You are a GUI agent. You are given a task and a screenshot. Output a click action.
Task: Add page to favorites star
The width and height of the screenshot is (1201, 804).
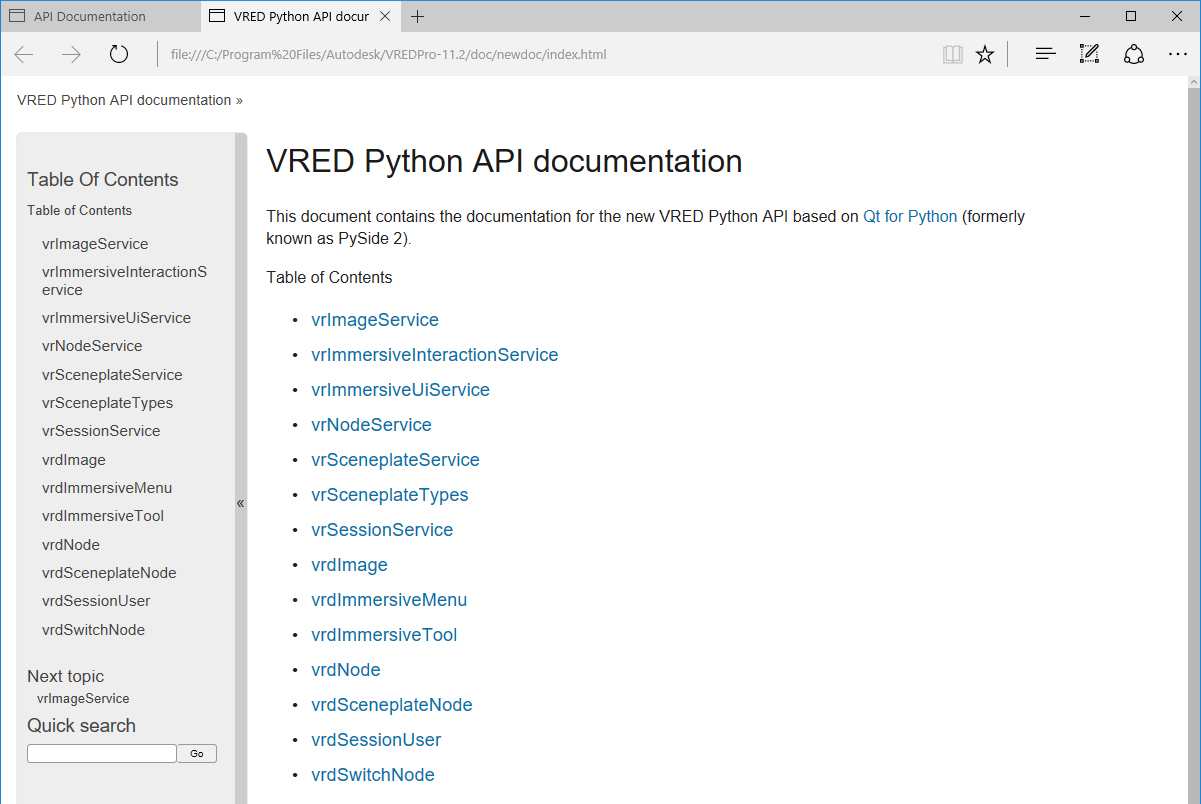(985, 54)
